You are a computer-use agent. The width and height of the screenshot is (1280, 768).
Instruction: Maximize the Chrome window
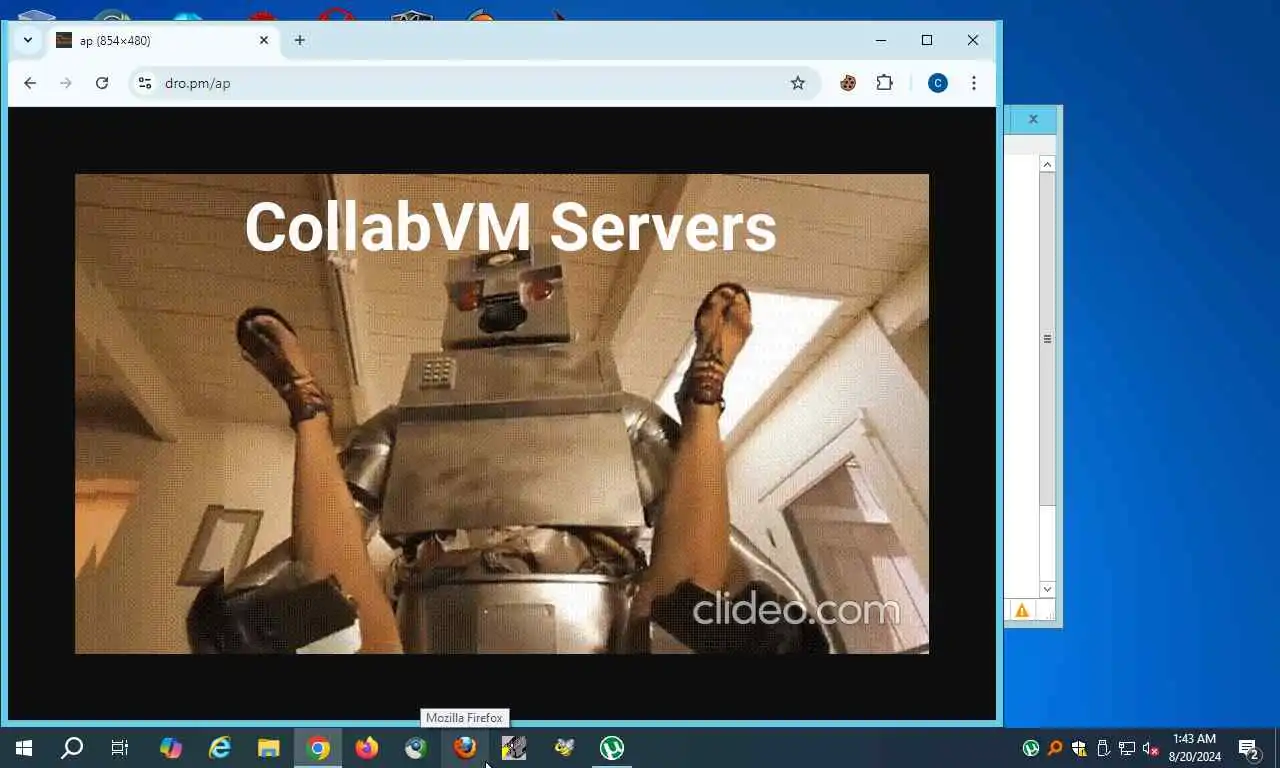[x=927, y=40]
